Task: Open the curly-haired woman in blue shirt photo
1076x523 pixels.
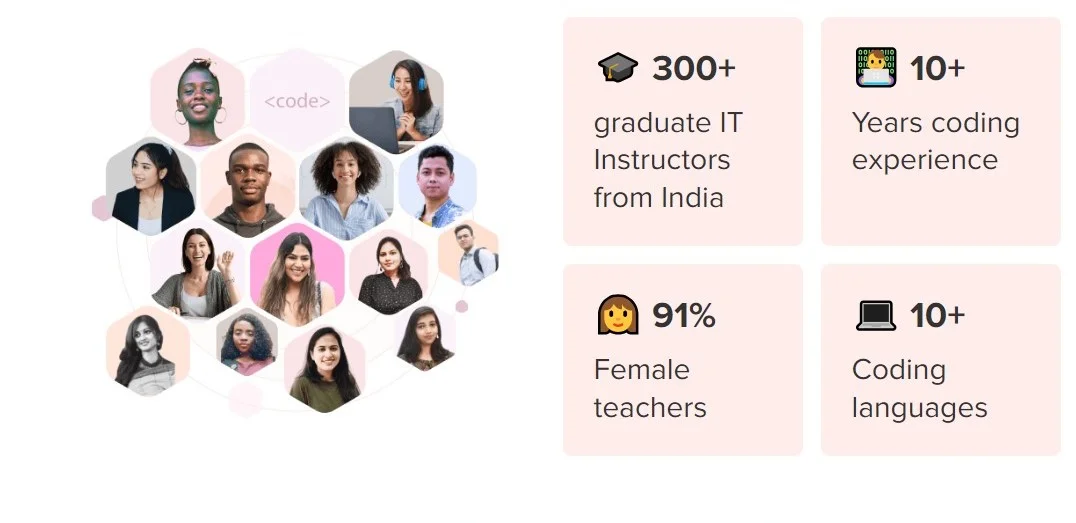Action: click(346, 188)
